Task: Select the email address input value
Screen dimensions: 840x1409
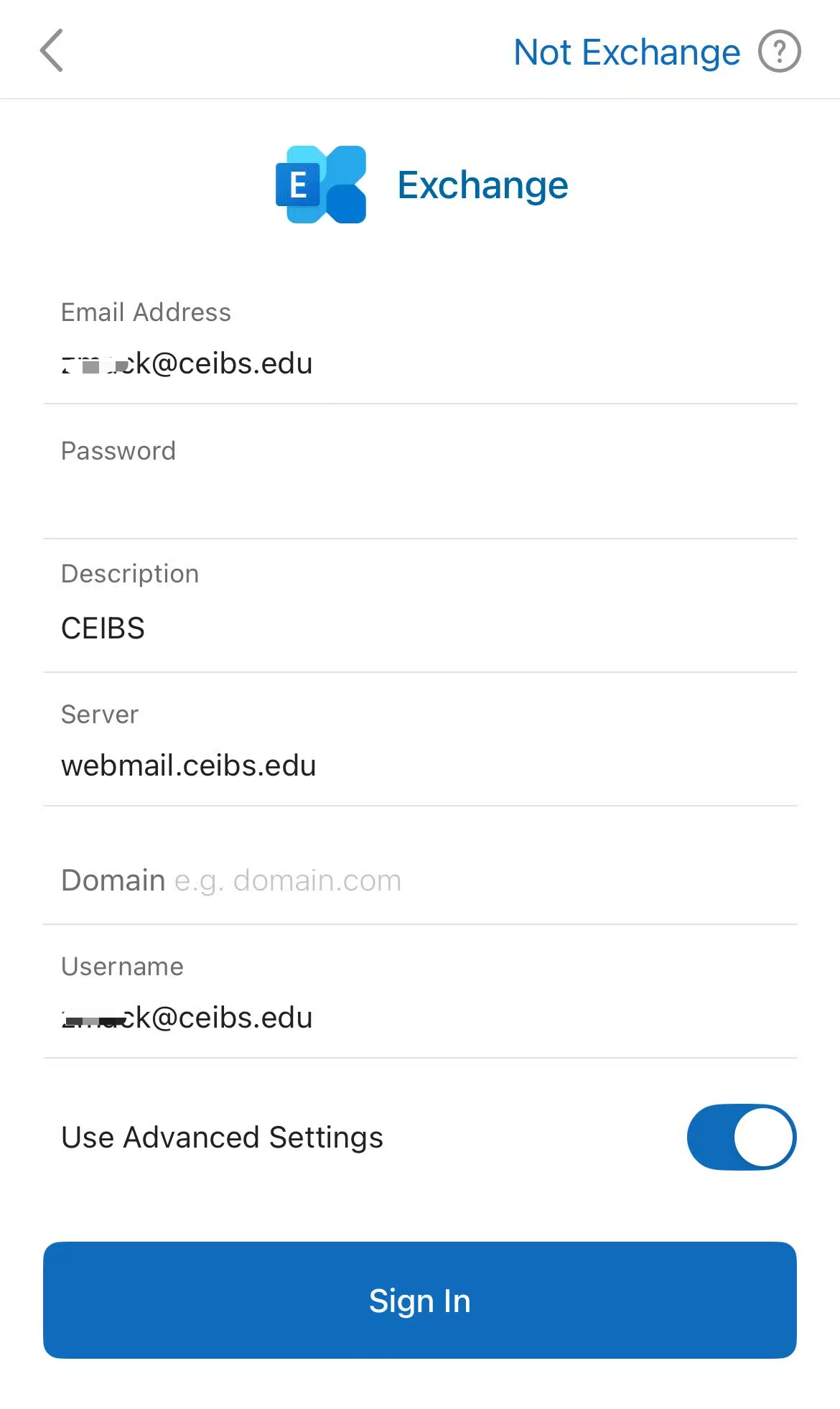Action: (x=187, y=364)
